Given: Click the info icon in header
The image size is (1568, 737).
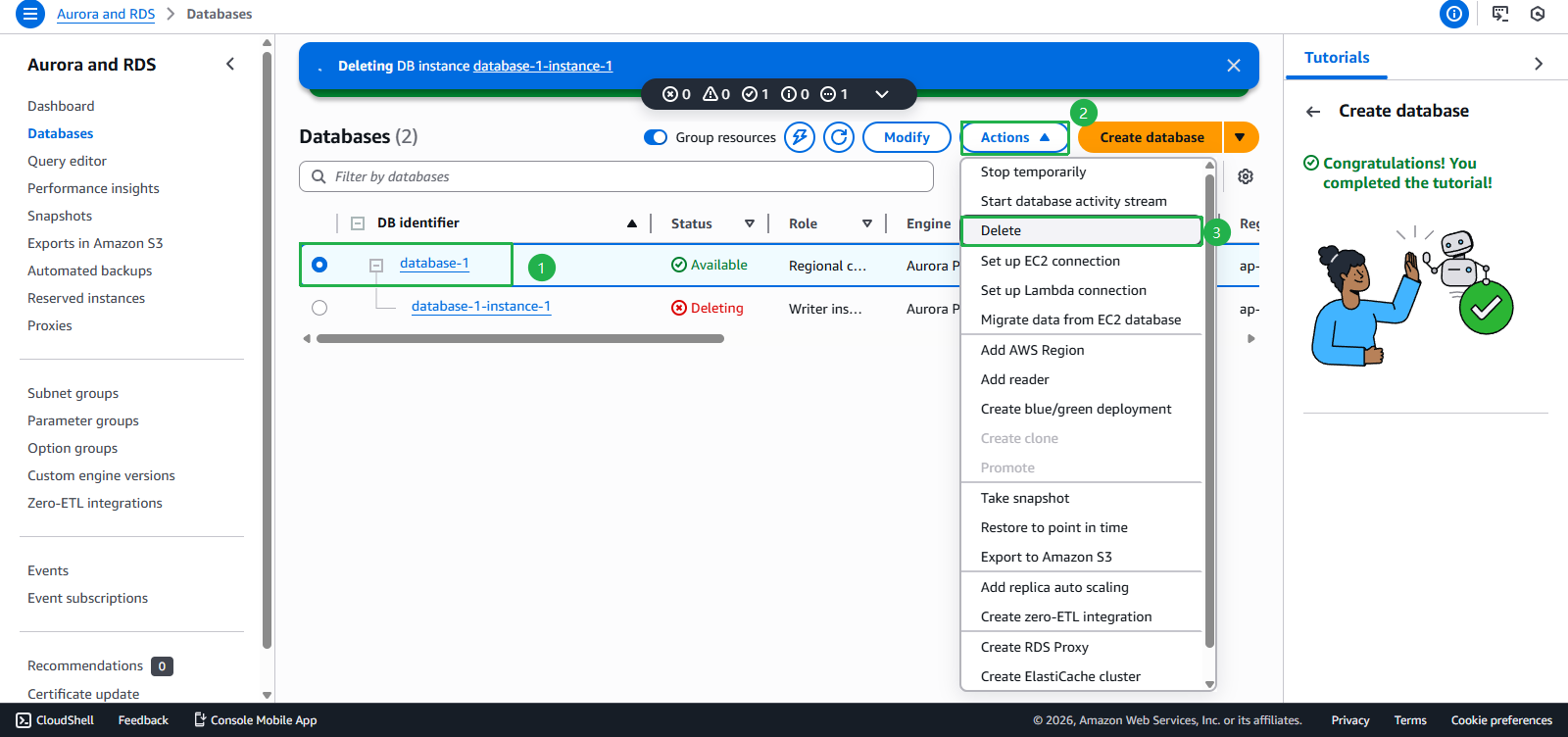Looking at the screenshot, I should 1454,14.
